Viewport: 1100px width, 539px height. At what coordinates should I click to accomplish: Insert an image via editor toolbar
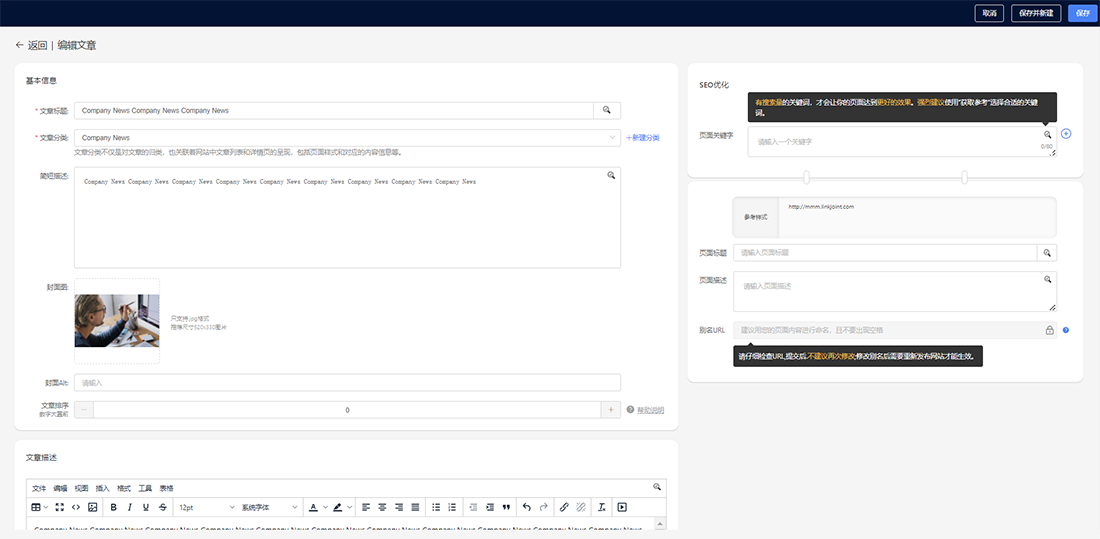click(x=92, y=507)
